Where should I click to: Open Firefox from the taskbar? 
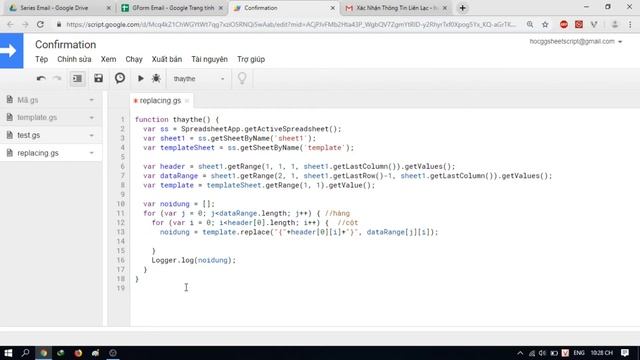point(78,353)
